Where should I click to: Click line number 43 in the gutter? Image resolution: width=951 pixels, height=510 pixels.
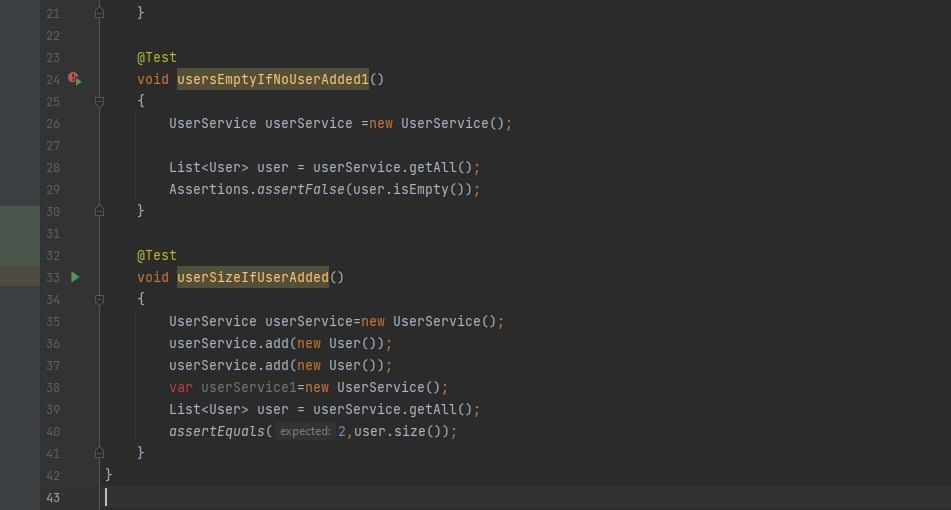tap(53, 498)
